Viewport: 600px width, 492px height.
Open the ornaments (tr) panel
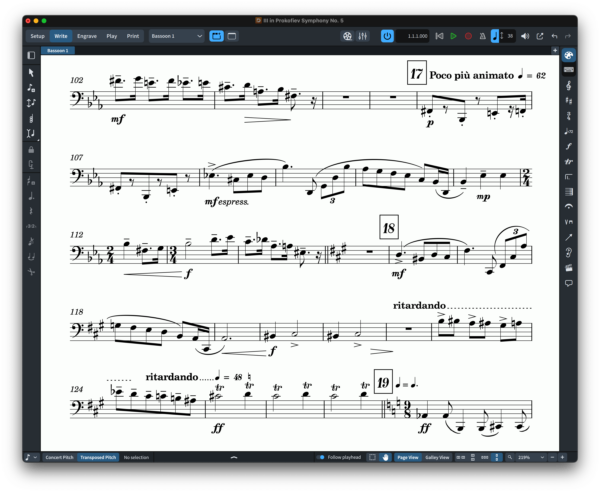pos(569,161)
